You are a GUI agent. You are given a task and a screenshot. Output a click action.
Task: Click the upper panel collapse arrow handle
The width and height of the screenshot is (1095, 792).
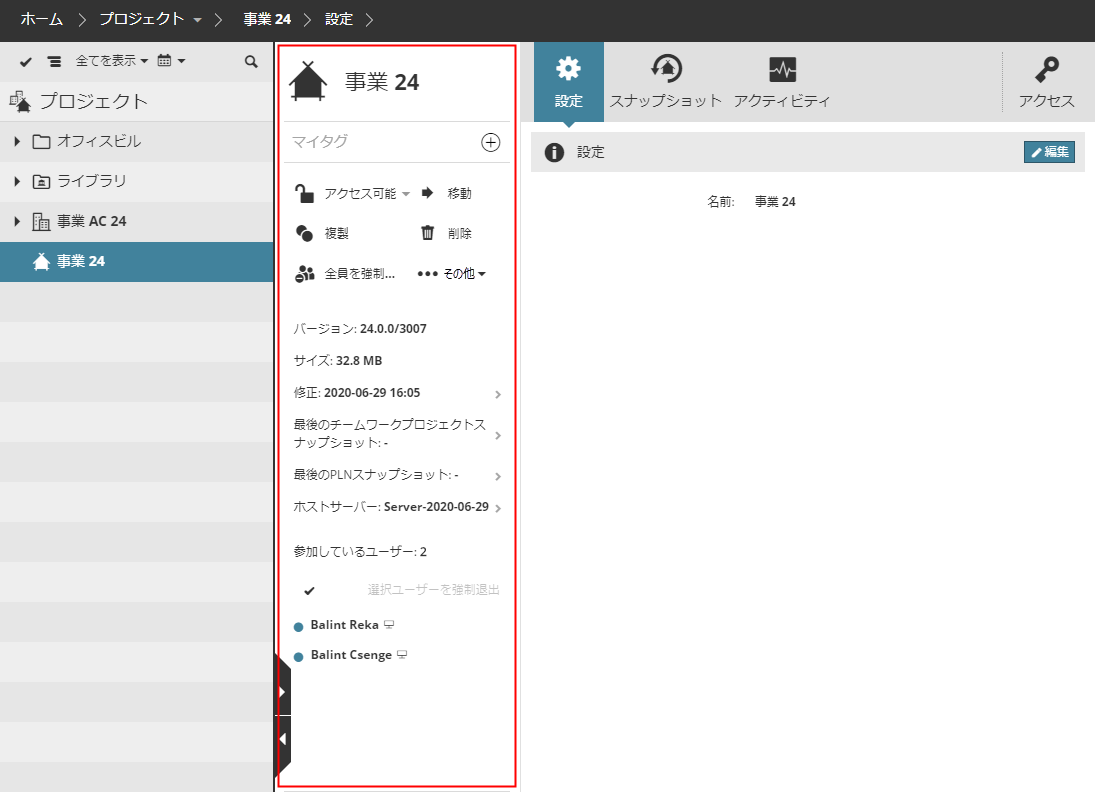tap(282, 692)
